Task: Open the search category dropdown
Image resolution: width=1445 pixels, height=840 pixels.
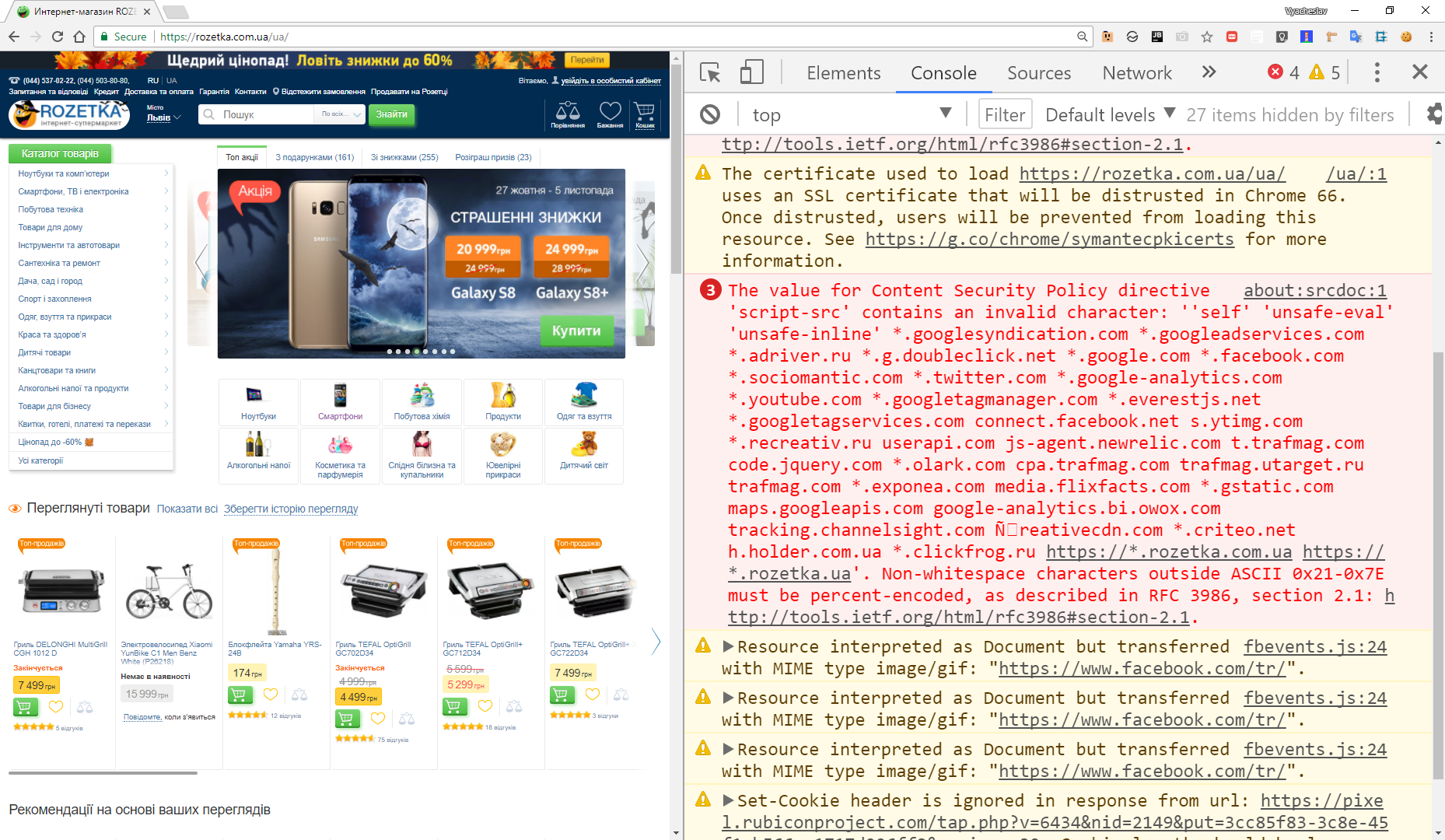Action: tap(341, 114)
